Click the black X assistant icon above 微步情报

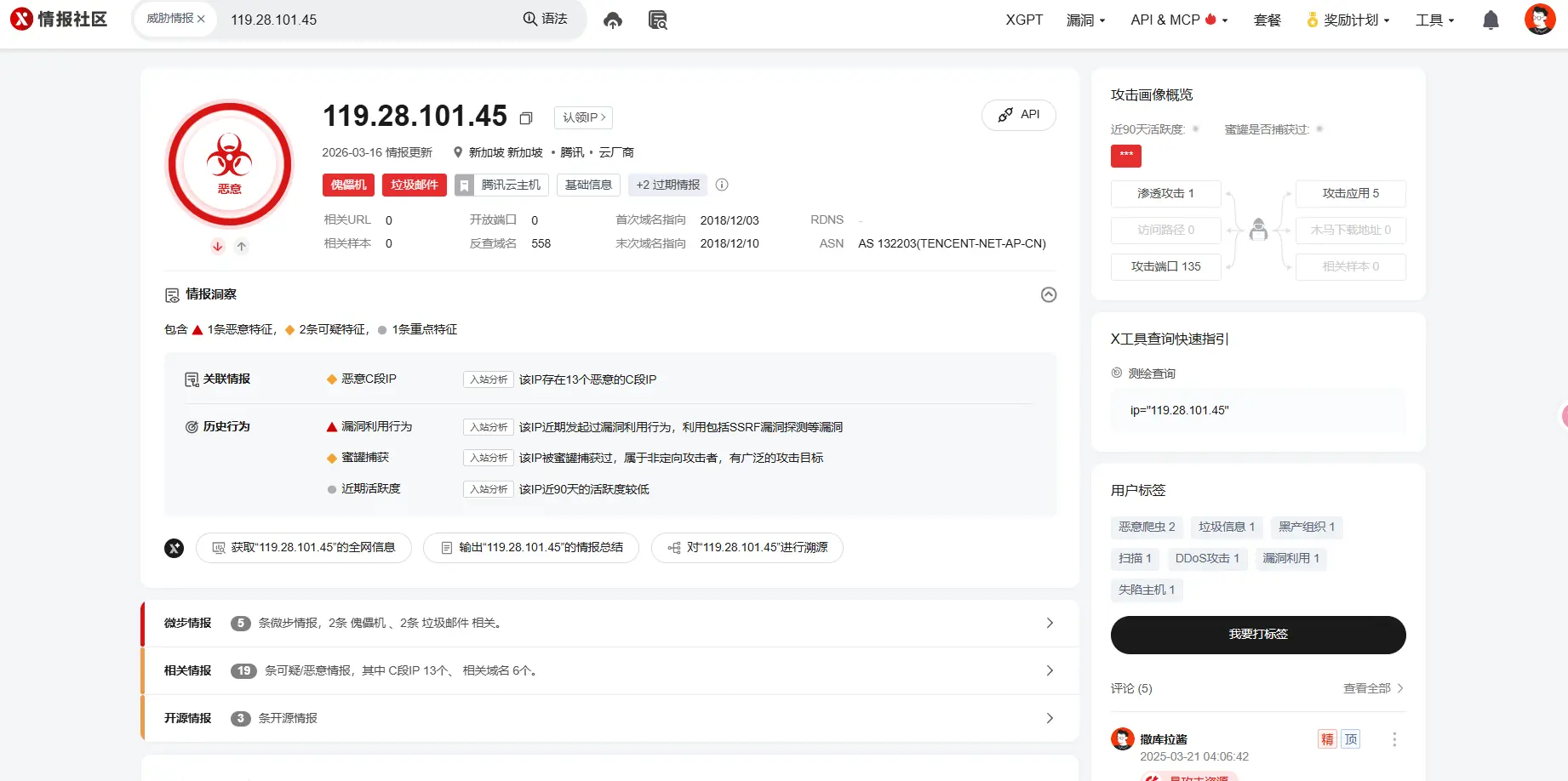point(174,548)
